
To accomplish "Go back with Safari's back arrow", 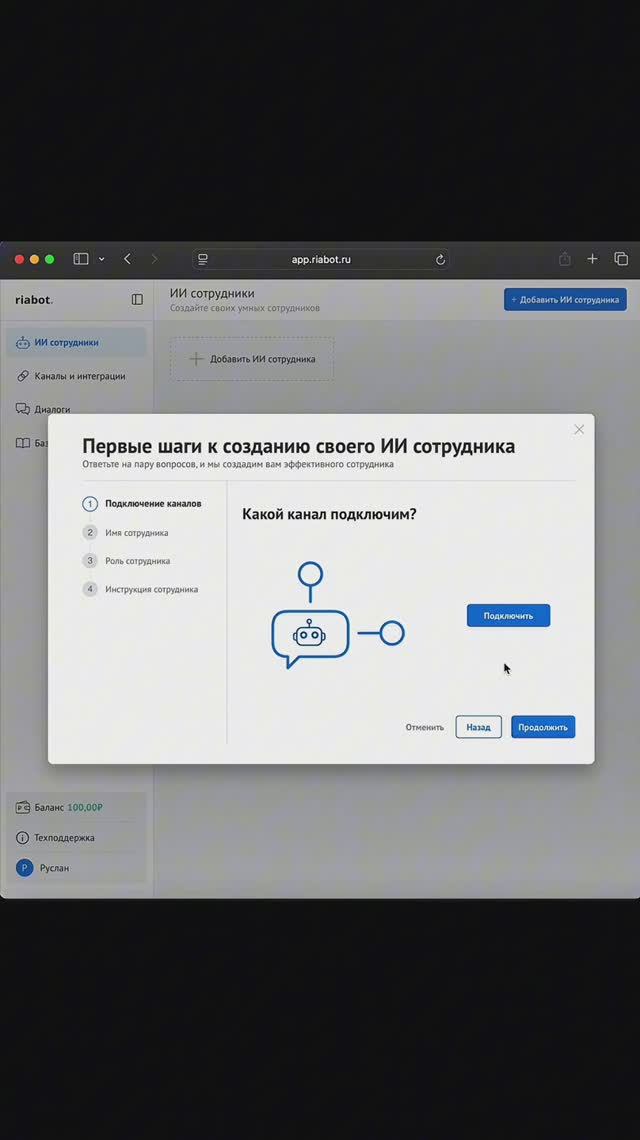I will coord(127,259).
